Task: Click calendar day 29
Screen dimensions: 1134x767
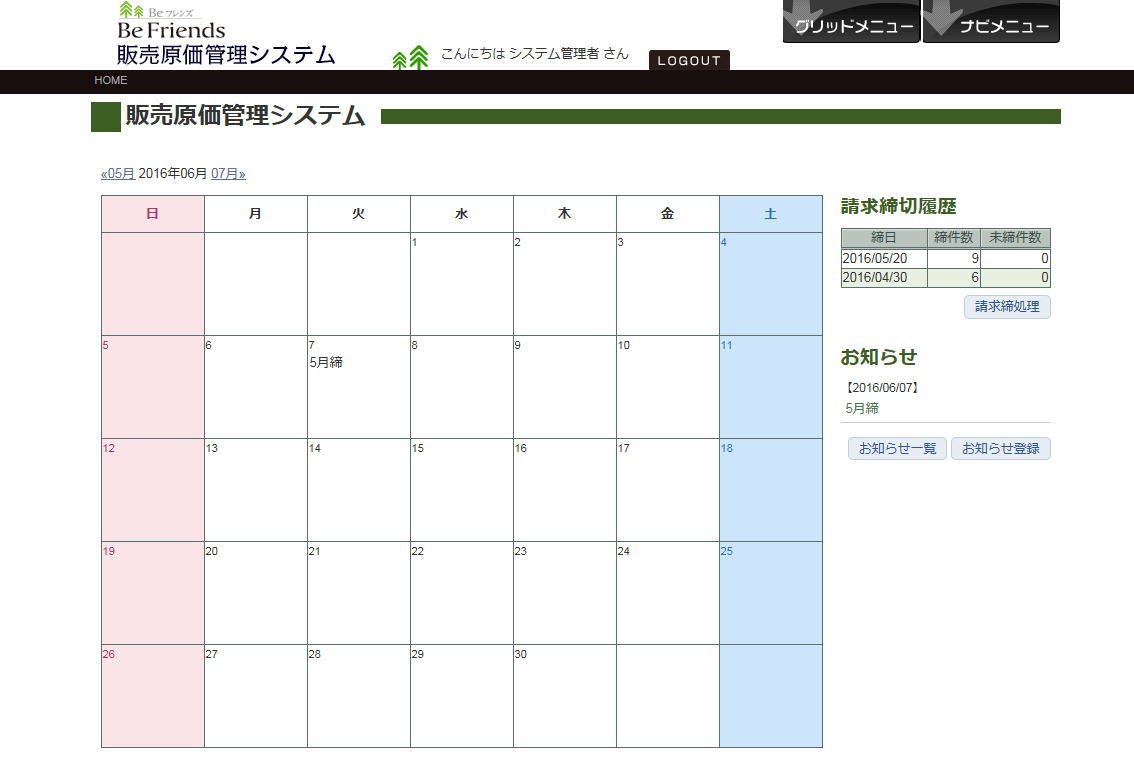Action: 462,696
